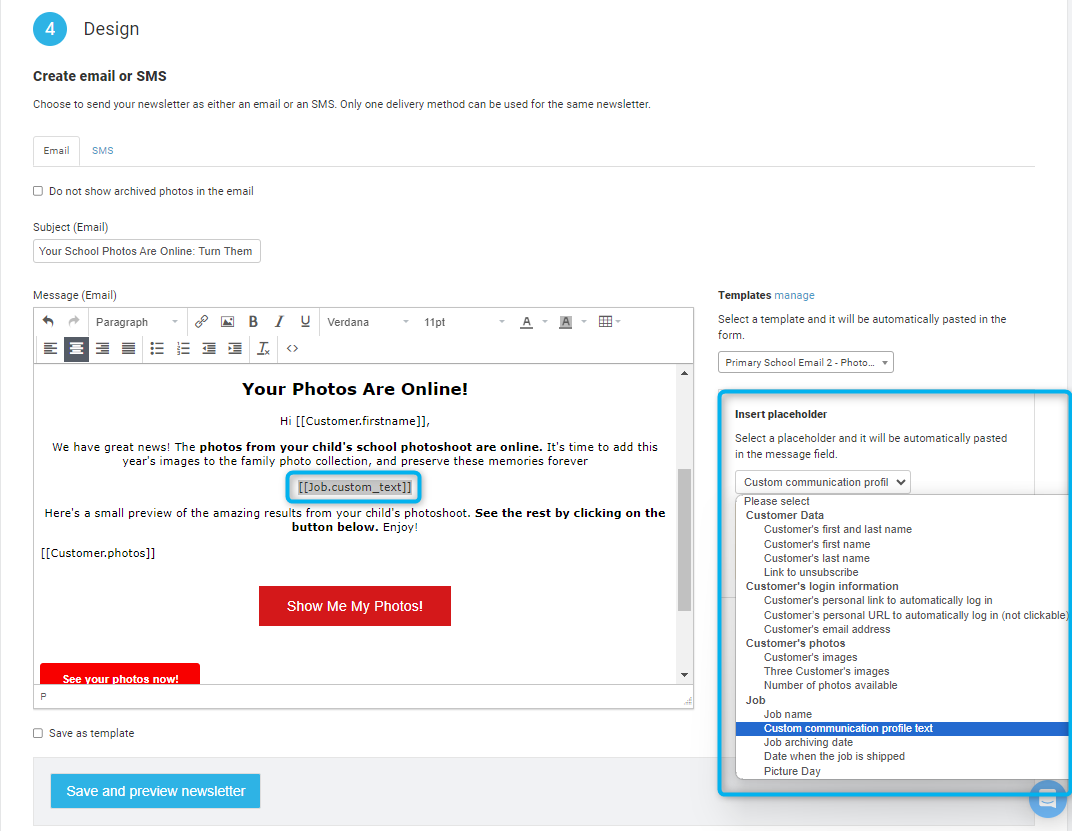Switch to the Email tab
The height and width of the screenshot is (831, 1072).
point(56,150)
